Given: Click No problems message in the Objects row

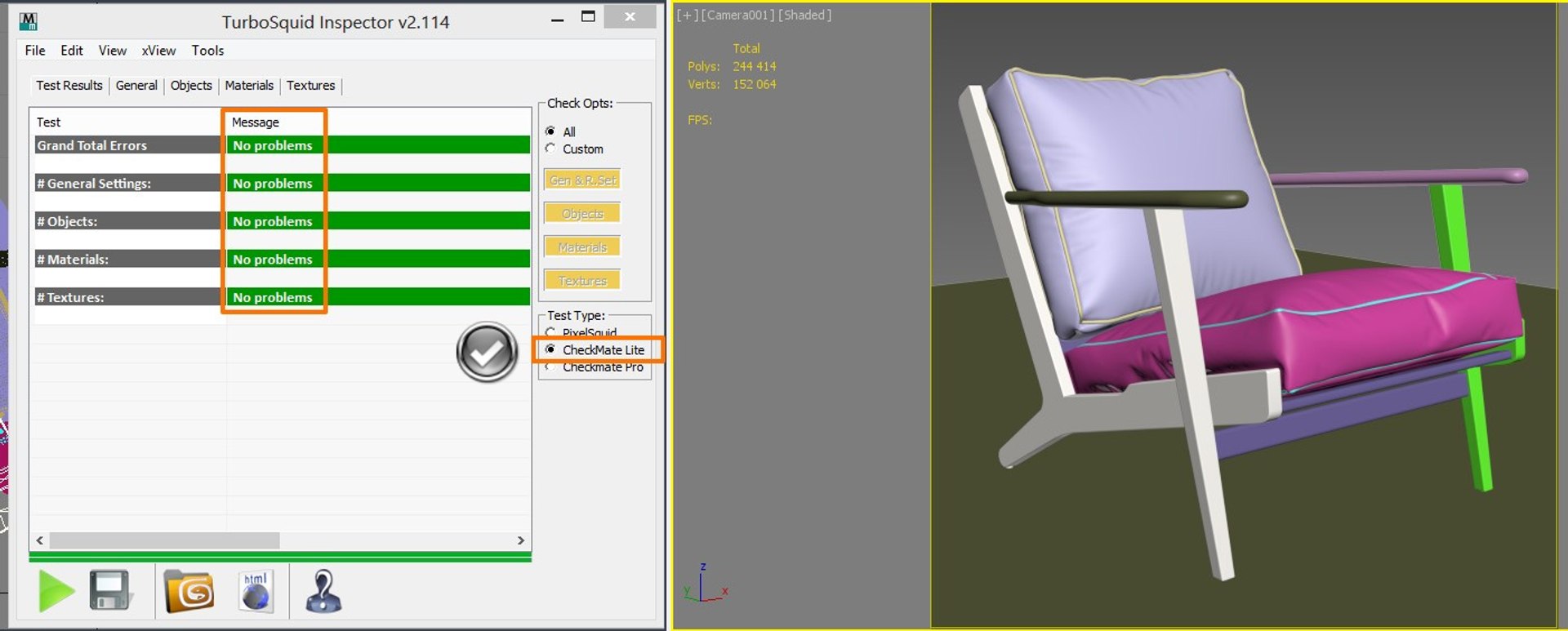Looking at the screenshot, I should pos(273,221).
